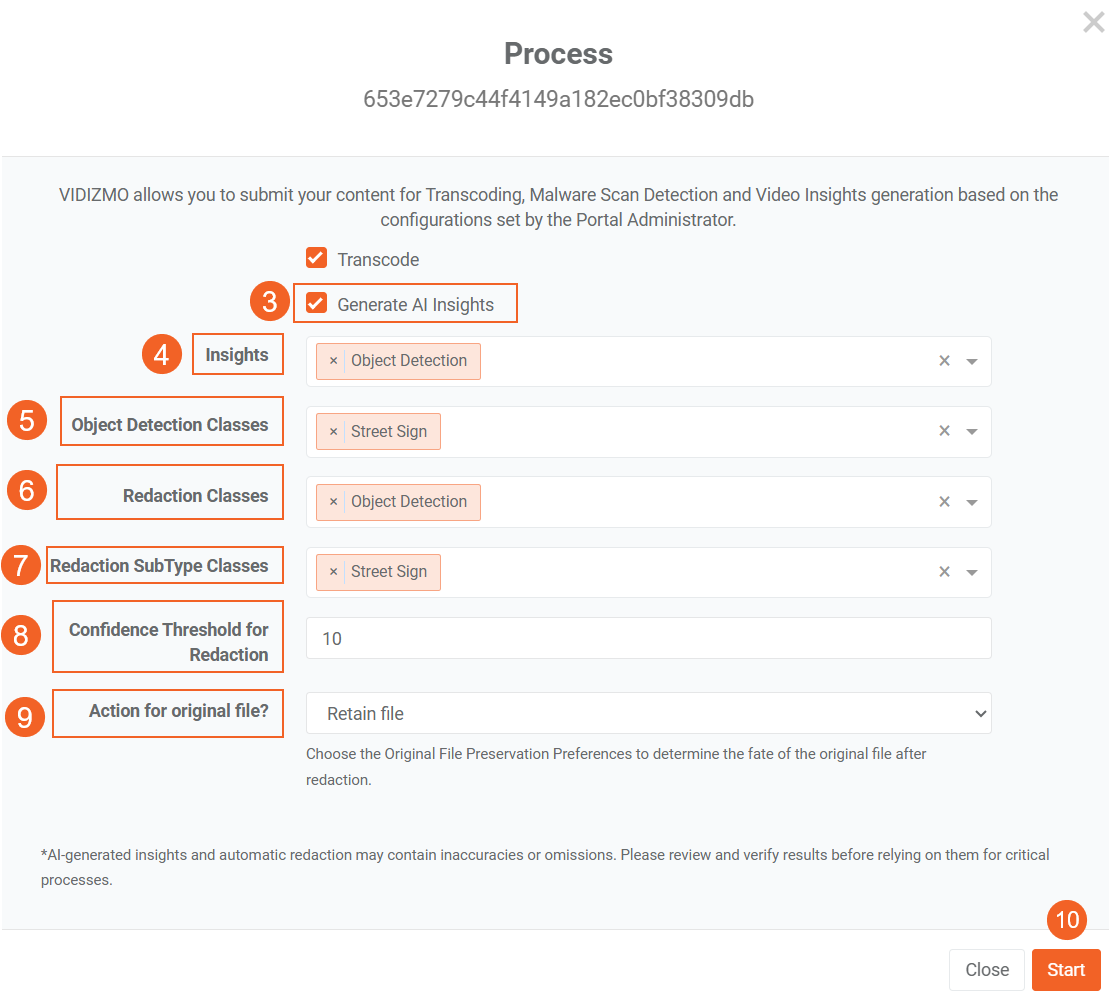Screen dimensions: 1109x1003
Task: Expand the Redaction Classes dropdown arrow
Action: 972,503
